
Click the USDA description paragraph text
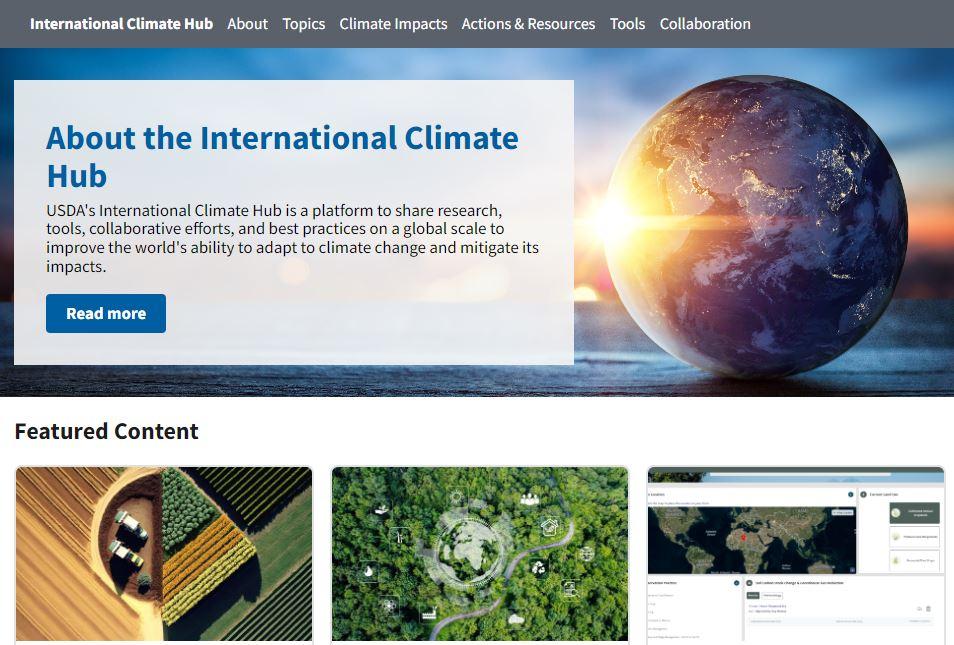[293, 239]
